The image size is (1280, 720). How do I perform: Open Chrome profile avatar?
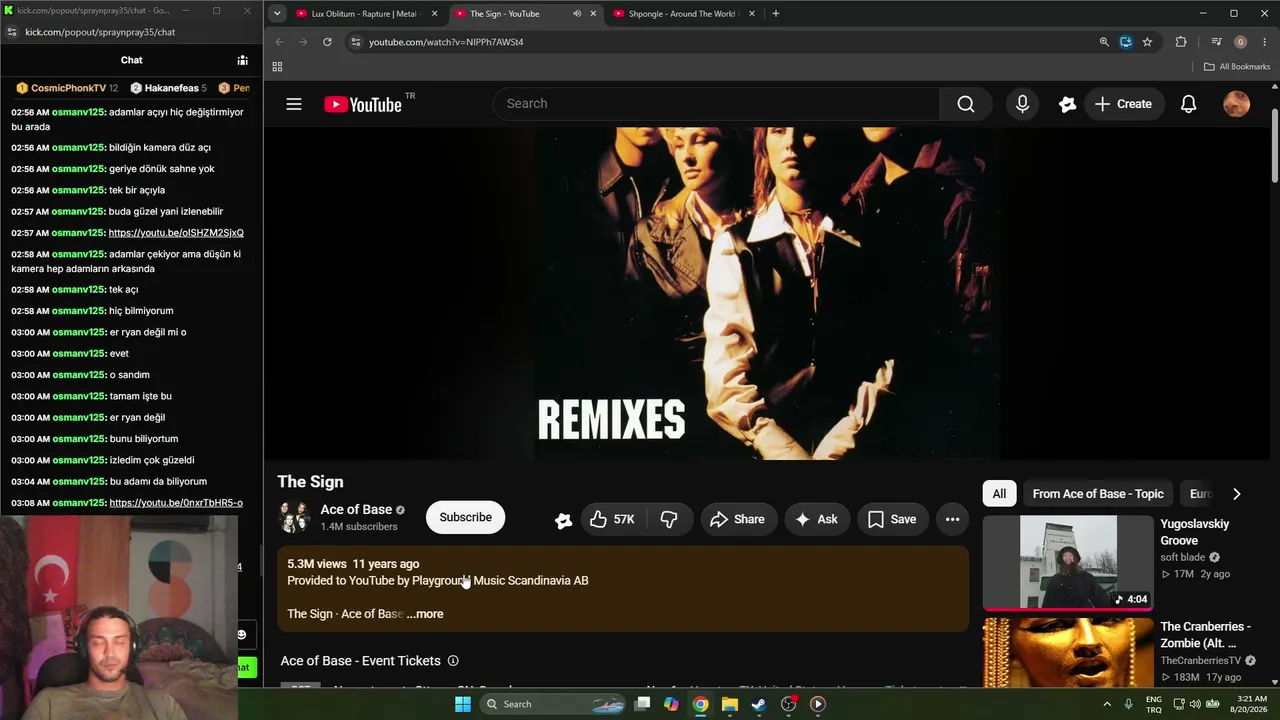coord(1240,42)
